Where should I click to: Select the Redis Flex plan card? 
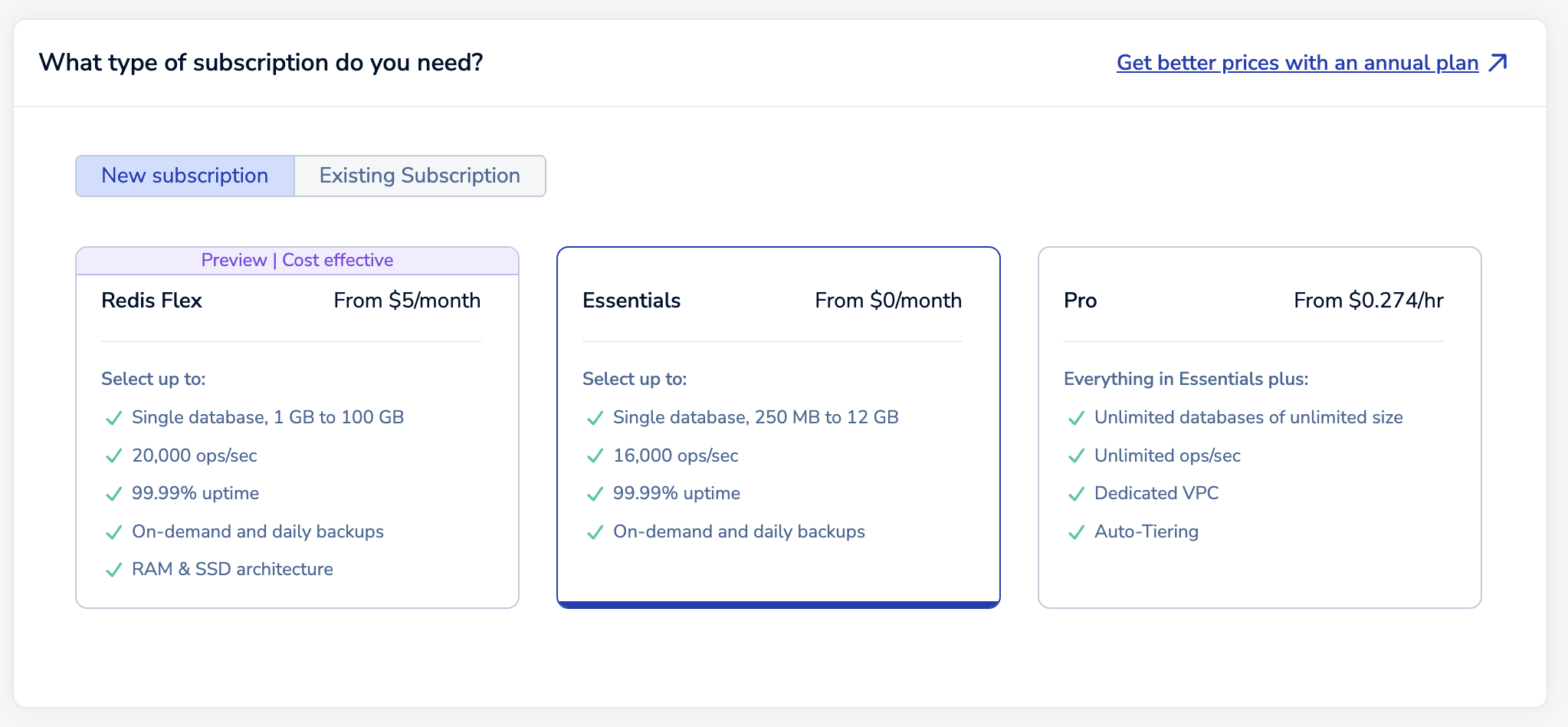(x=297, y=460)
